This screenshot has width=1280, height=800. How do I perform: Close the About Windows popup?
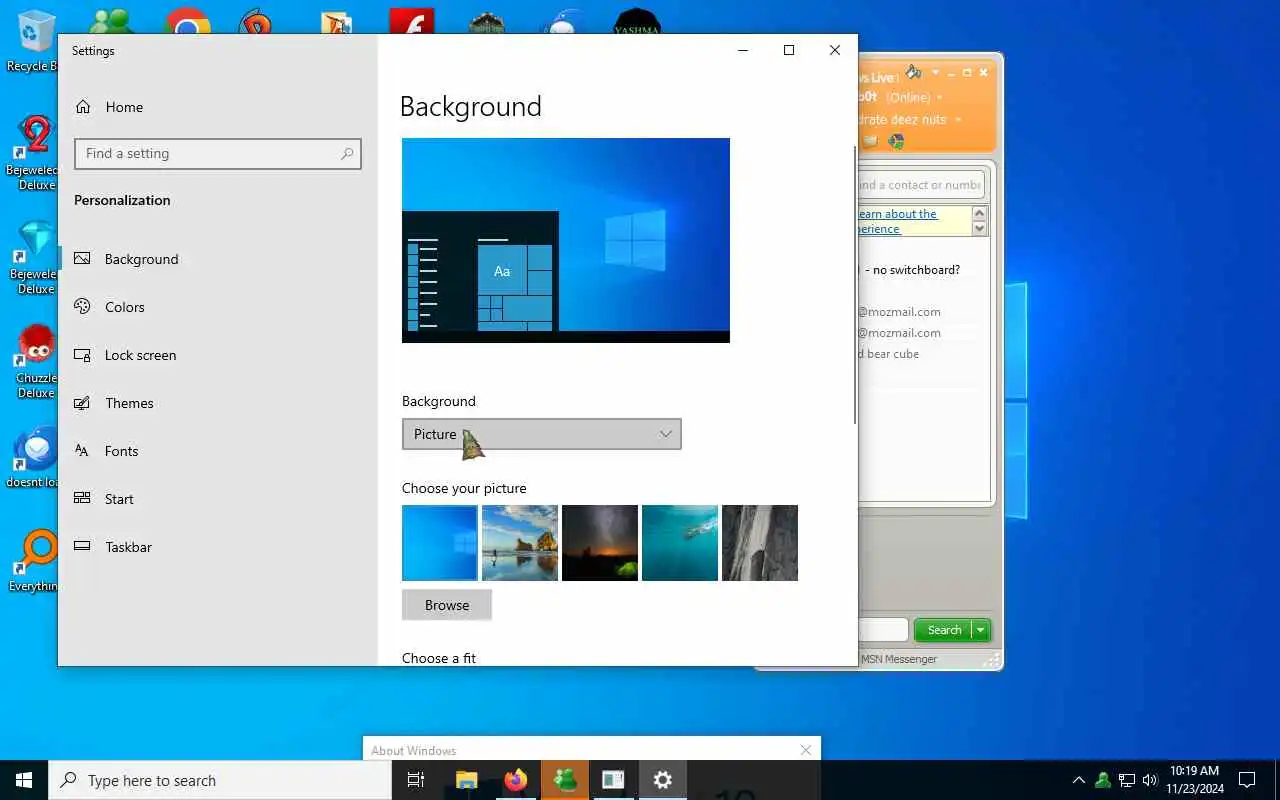806,750
